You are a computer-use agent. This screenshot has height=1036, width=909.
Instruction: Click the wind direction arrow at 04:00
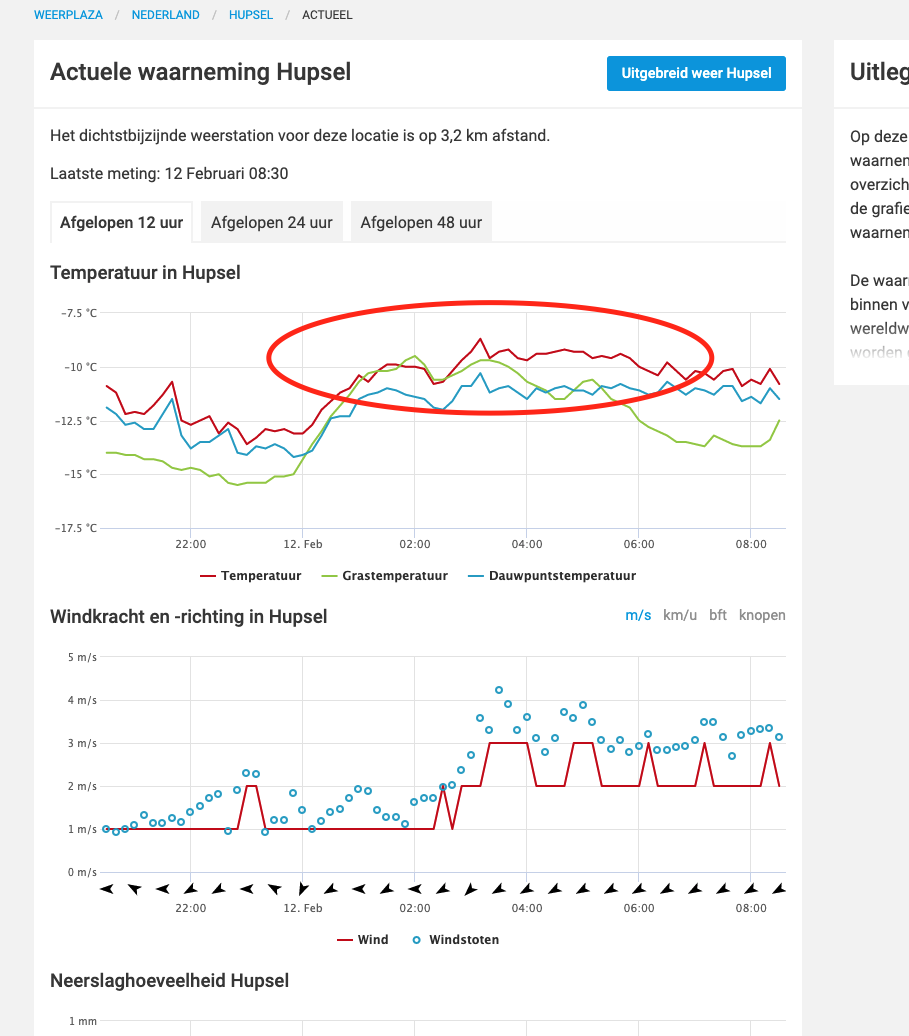pos(527,889)
